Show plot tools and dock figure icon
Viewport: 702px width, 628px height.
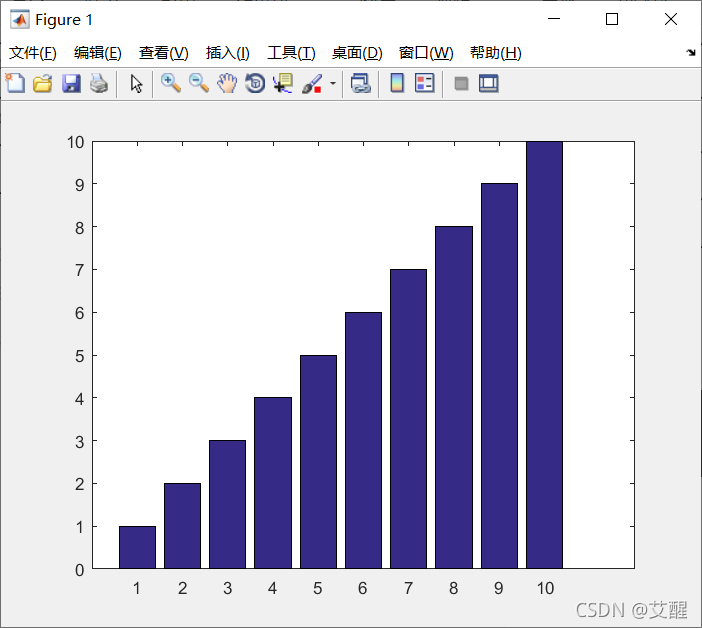[x=488, y=84]
